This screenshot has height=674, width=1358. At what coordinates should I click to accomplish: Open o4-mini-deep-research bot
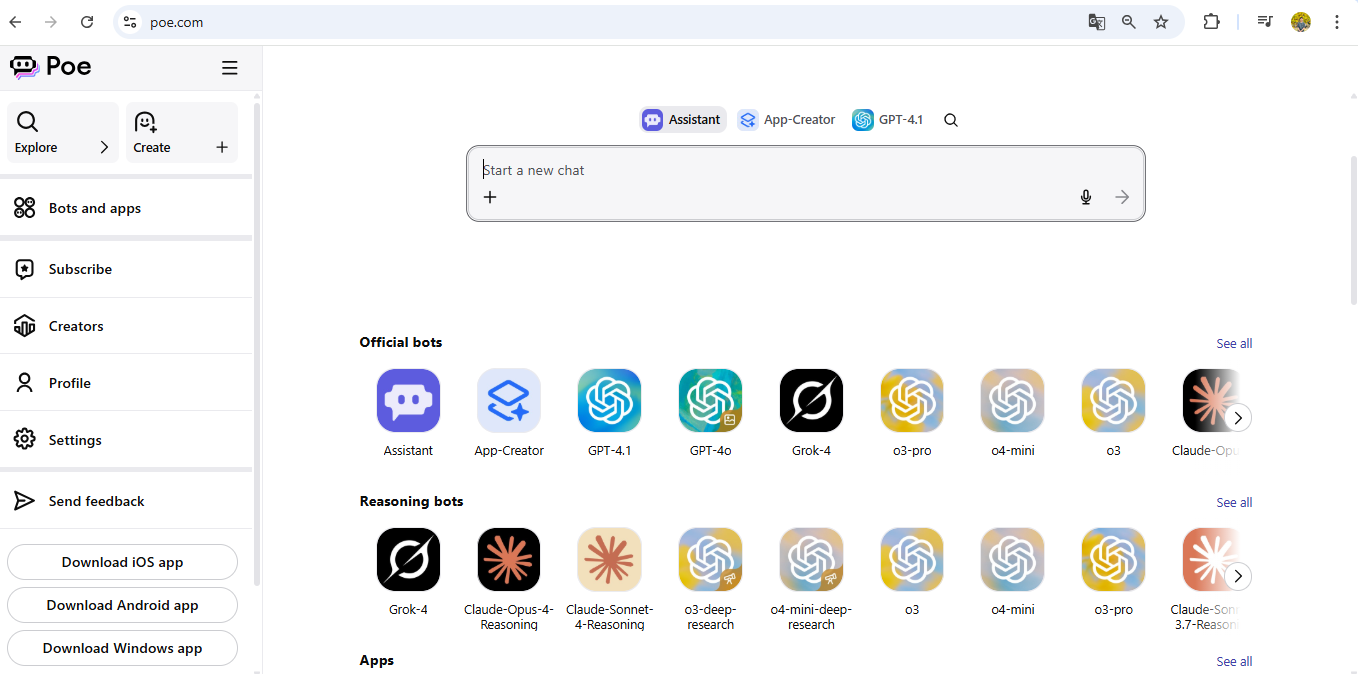811,579
